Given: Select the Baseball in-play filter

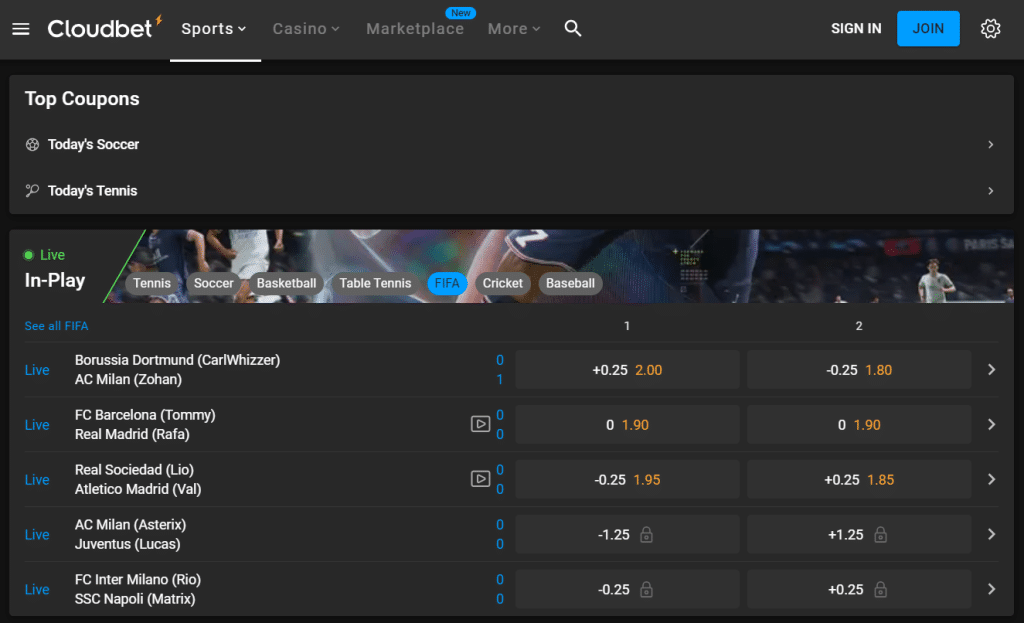Looking at the screenshot, I should [x=570, y=283].
